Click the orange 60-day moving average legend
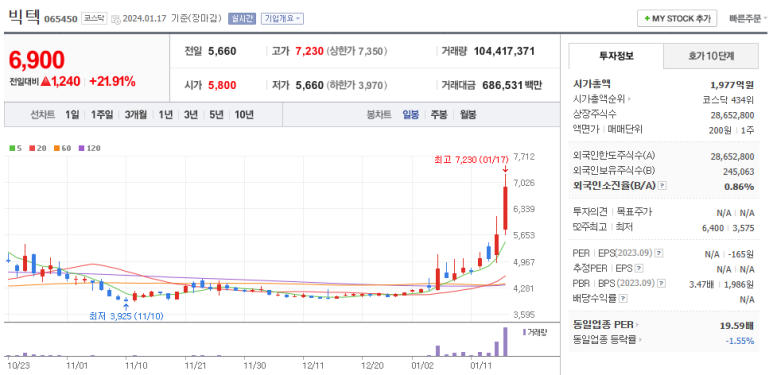Screen dimensions: 773x375 (x=63, y=148)
